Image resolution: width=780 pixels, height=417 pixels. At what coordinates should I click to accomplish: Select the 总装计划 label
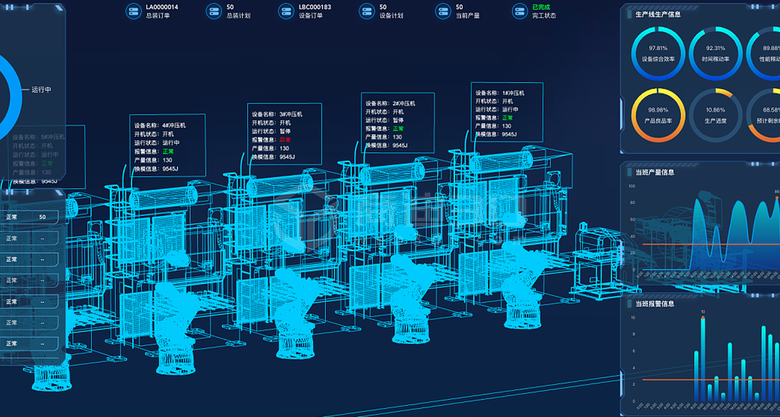(238, 16)
